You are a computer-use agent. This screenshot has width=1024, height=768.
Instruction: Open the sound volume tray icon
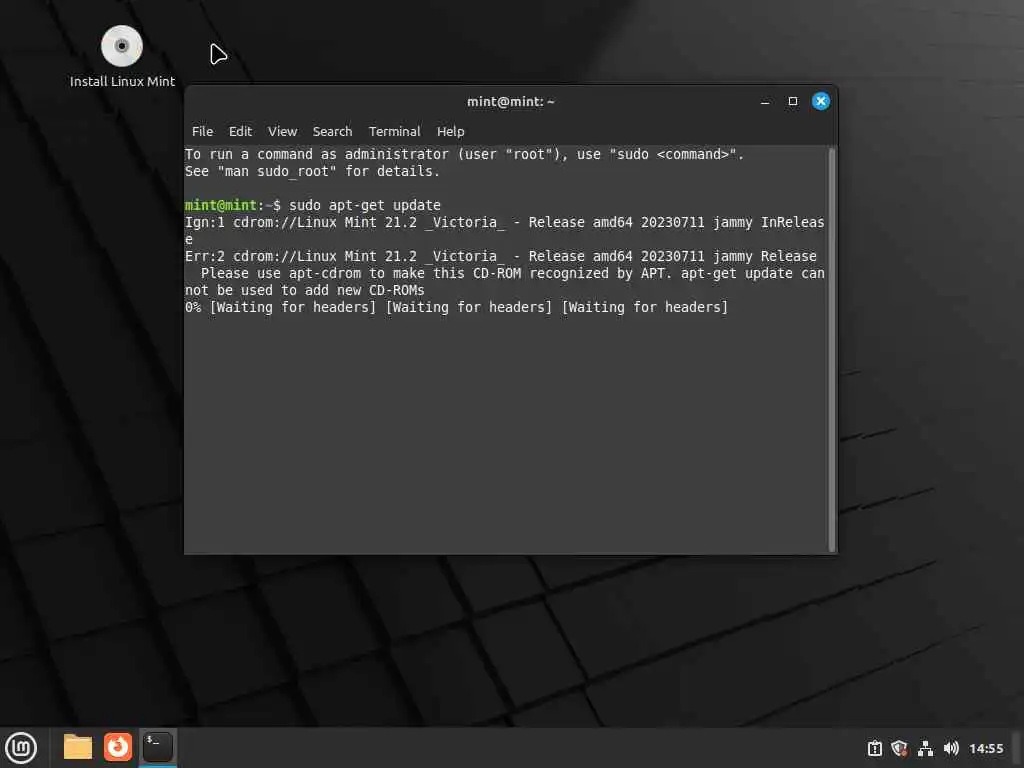pos(951,748)
